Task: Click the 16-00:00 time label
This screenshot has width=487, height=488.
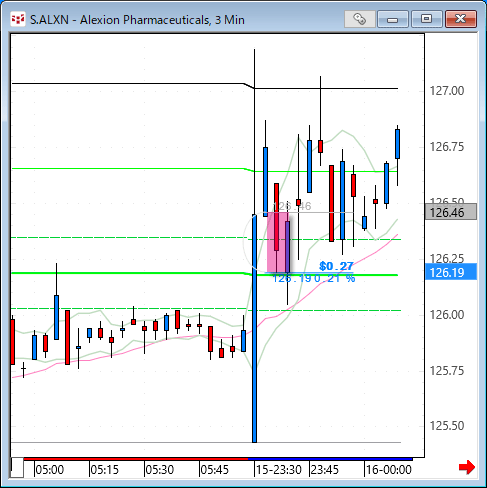Action: click(x=388, y=470)
